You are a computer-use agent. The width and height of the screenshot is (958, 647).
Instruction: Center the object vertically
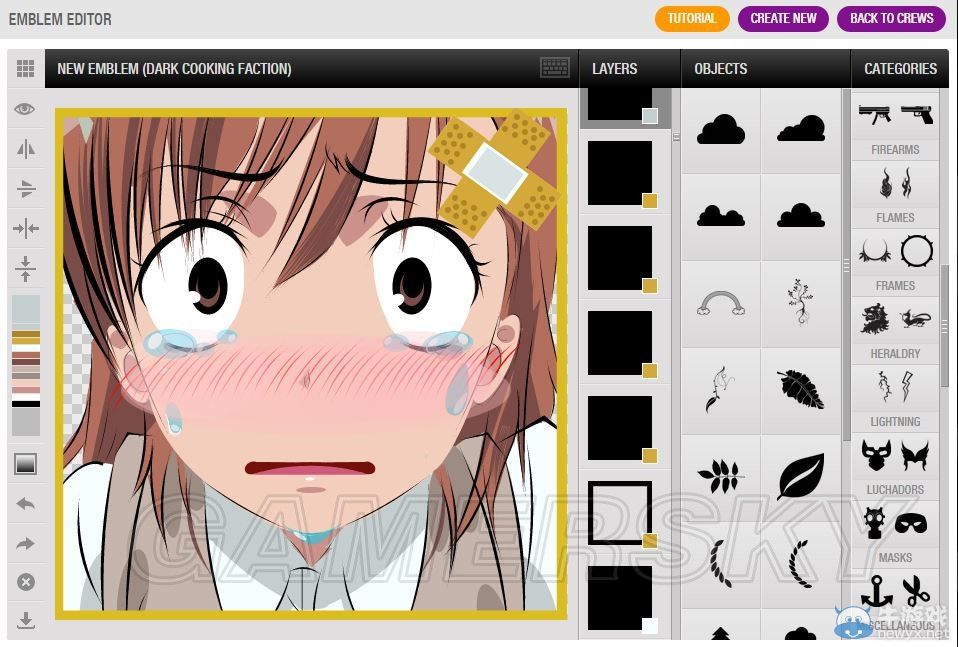coord(26,268)
